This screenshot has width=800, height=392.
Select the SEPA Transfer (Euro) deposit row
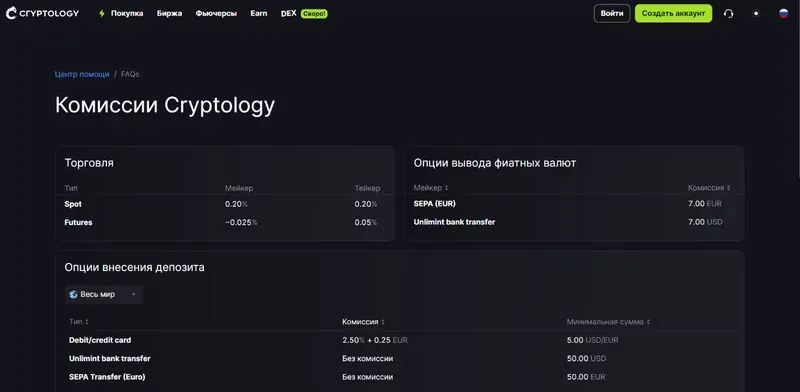[399, 377]
